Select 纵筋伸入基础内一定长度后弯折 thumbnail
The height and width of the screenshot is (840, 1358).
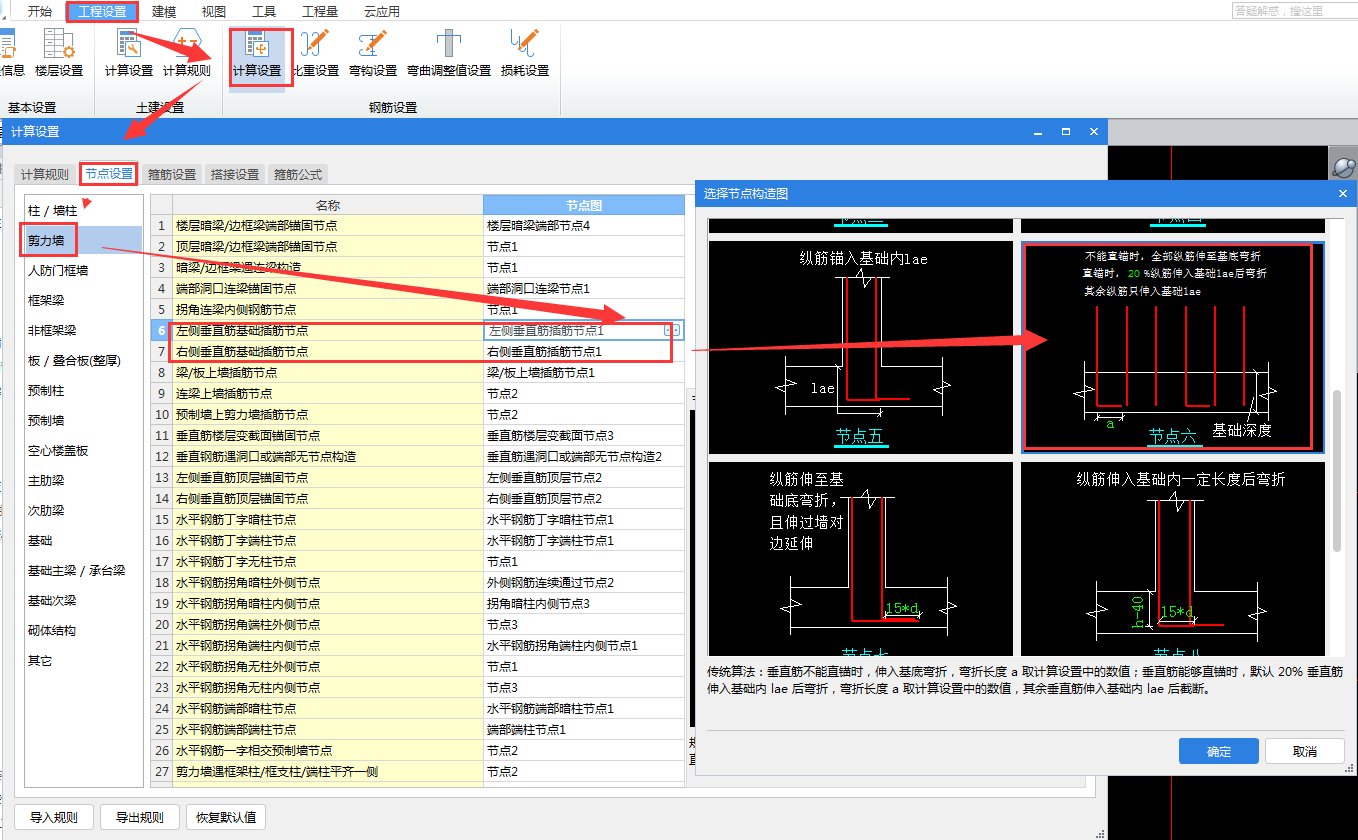[1173, 558]
